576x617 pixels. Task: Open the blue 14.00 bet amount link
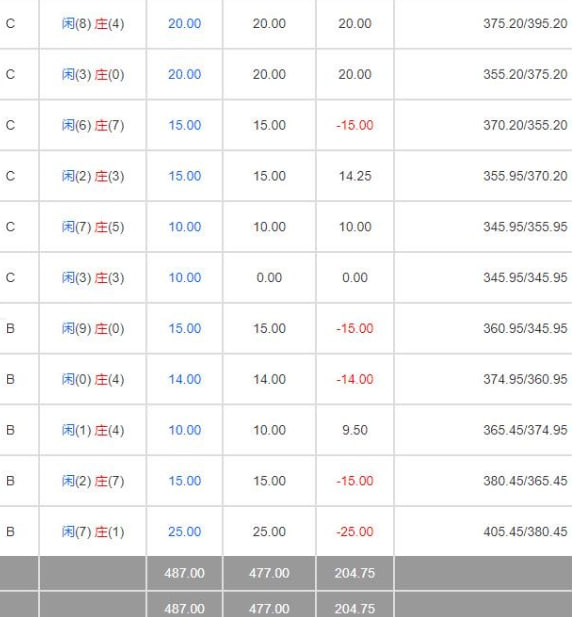(185, 379)
